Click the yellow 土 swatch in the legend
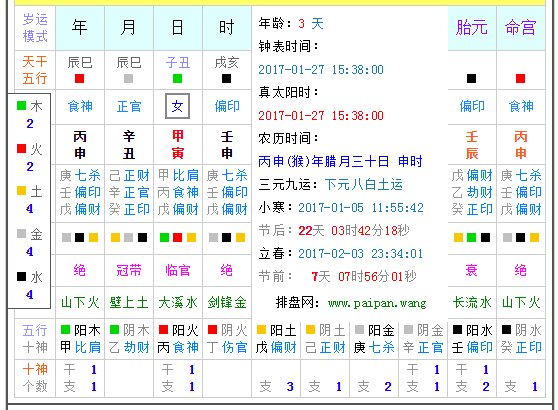Image resolution: width=558 pixels, height=410 pixels. (x=21, y=191)
